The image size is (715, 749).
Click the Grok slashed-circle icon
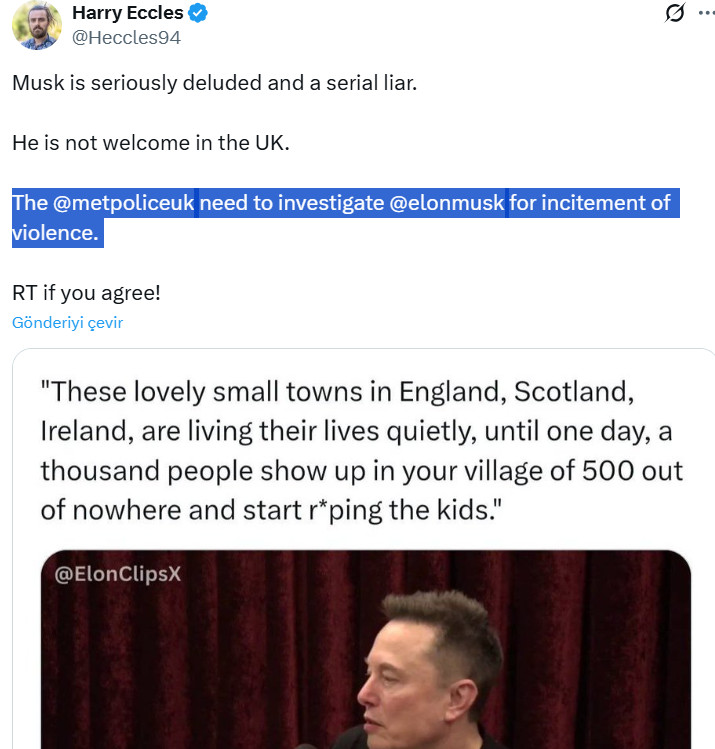click(x=675, y=13)
